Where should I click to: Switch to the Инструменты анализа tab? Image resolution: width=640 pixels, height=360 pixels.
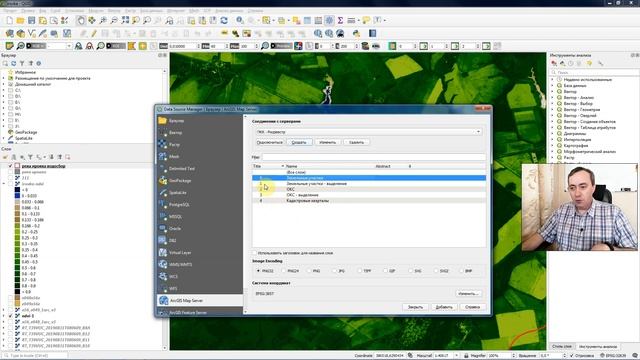pyautogui.click(x=598, y=347)
